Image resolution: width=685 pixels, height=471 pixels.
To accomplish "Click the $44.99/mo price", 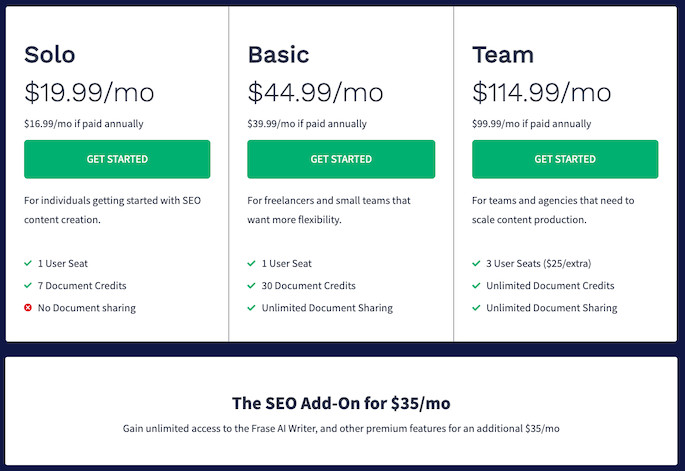I will point(316,93).
